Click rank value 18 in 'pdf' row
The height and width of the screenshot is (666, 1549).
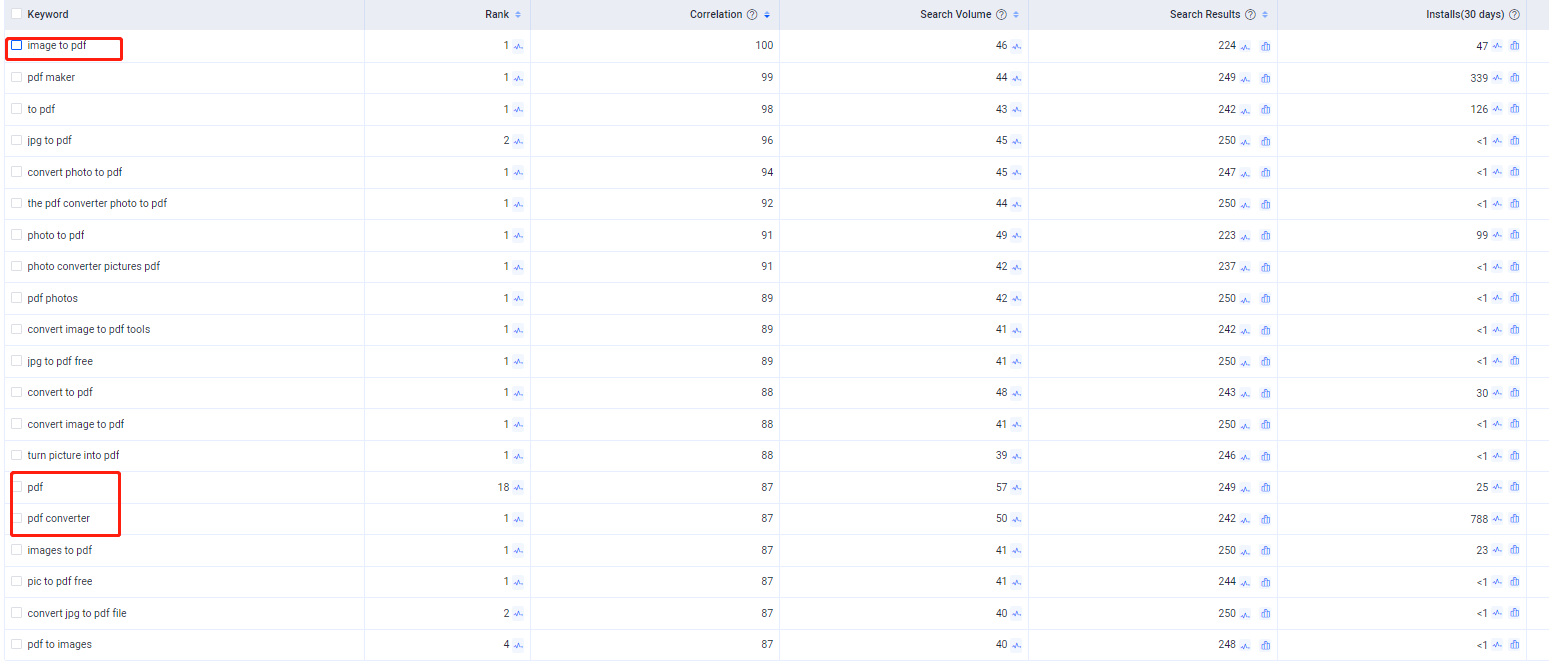504,488
